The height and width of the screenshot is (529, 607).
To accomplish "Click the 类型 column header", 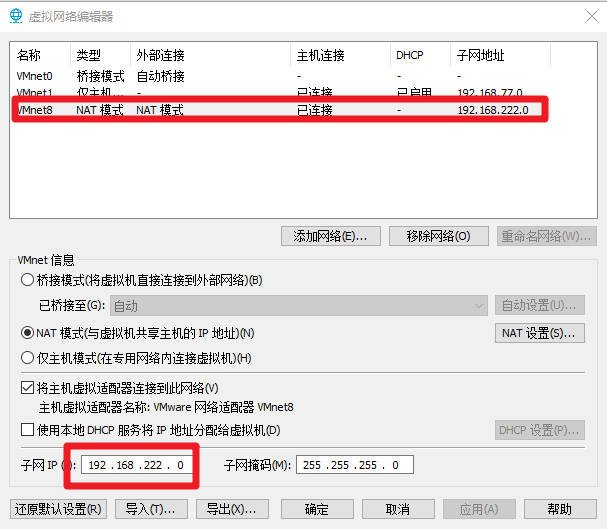I will [100, 55].
